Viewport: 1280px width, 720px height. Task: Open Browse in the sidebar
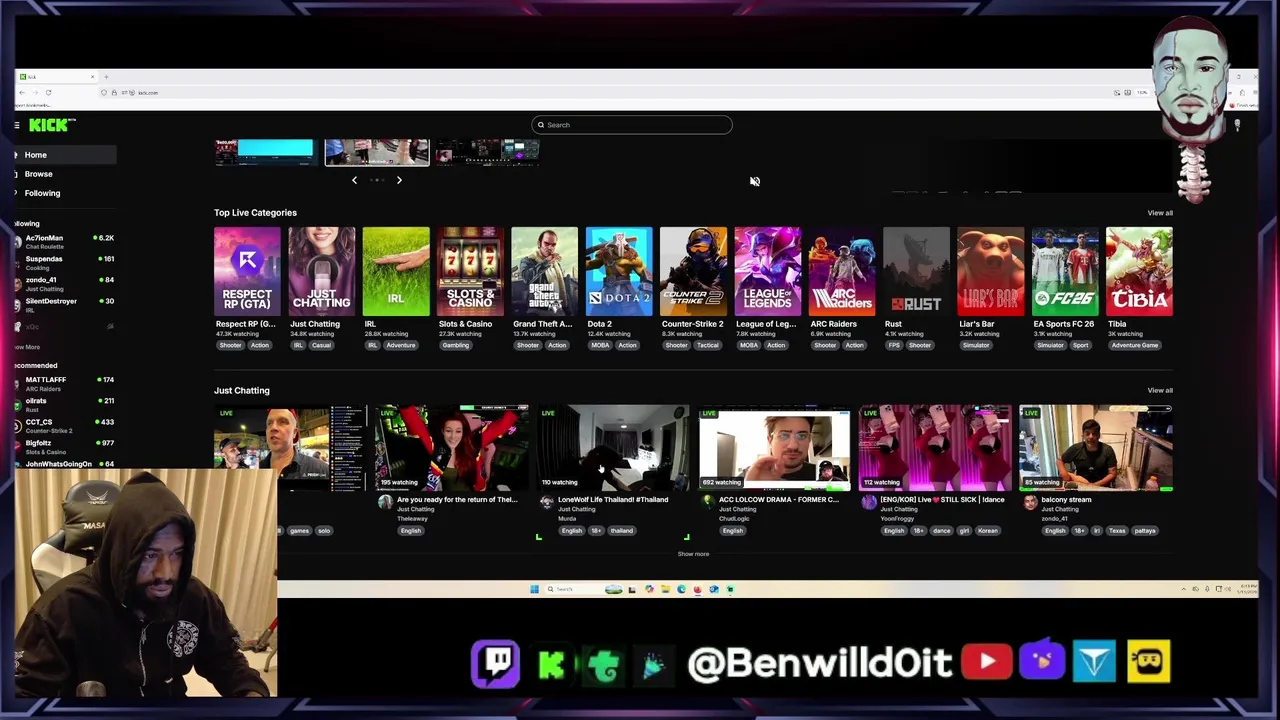pos(38,174)
